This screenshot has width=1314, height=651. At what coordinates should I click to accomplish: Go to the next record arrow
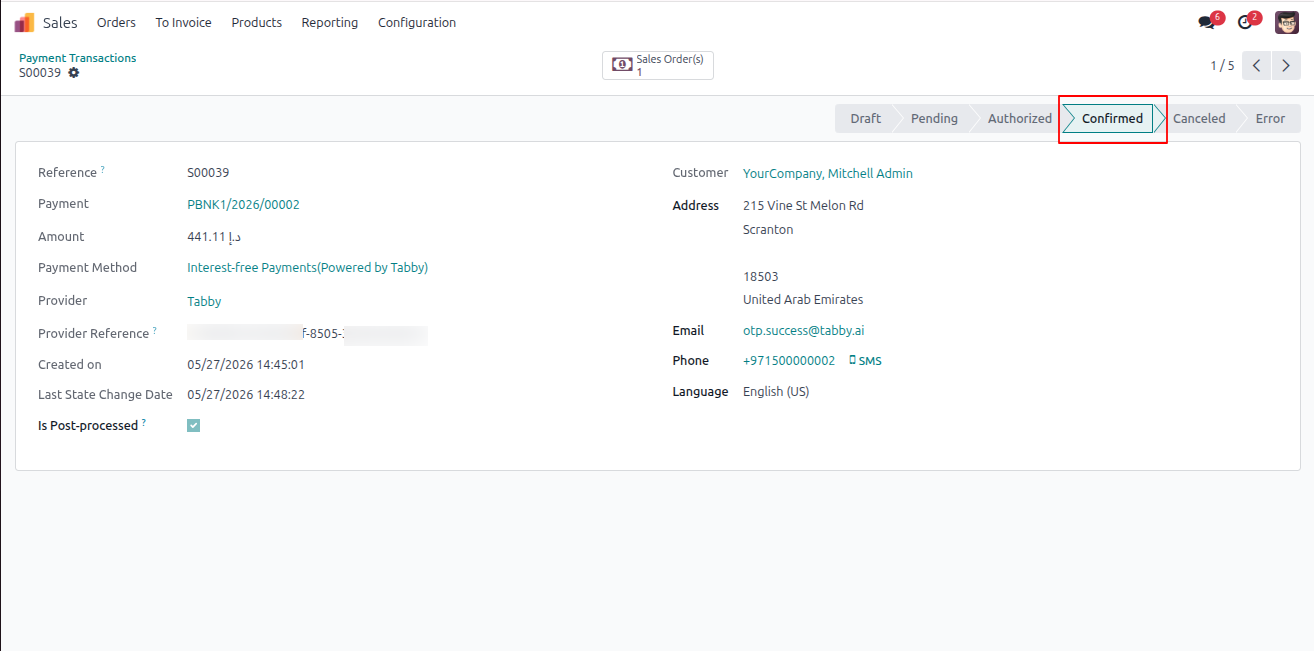[x=1286, y=65]
